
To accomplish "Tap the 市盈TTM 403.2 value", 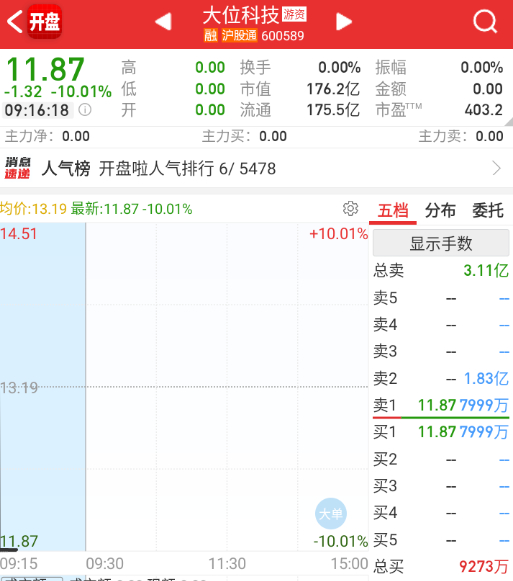I will [x=484, y=110].
